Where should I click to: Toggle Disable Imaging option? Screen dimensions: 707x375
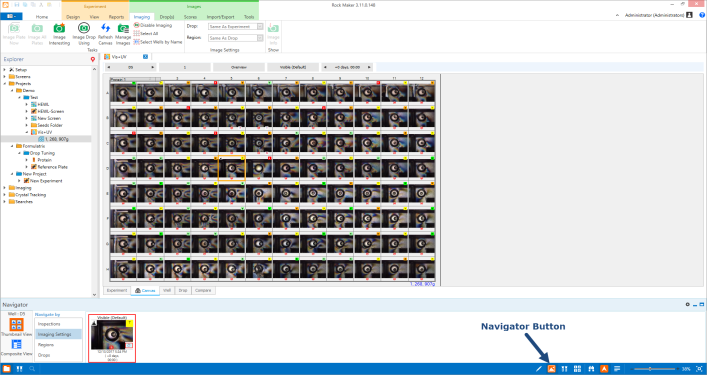[153, 25]
